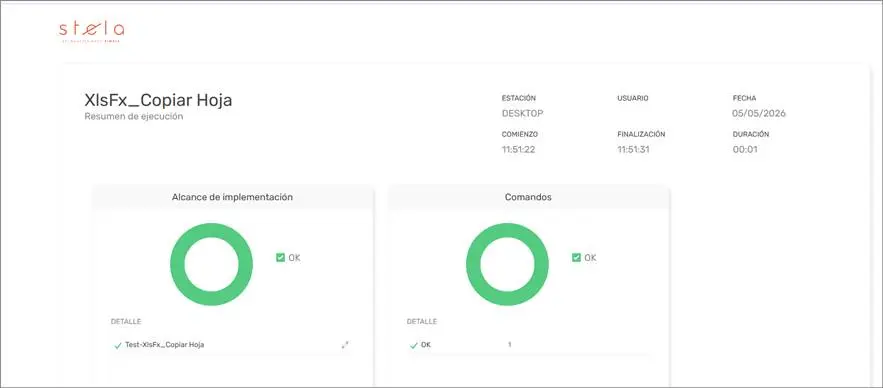This screenshot has width=883, height=388.
Task: Click the Alcance de implementación donut chart
Action: (211, 264)
